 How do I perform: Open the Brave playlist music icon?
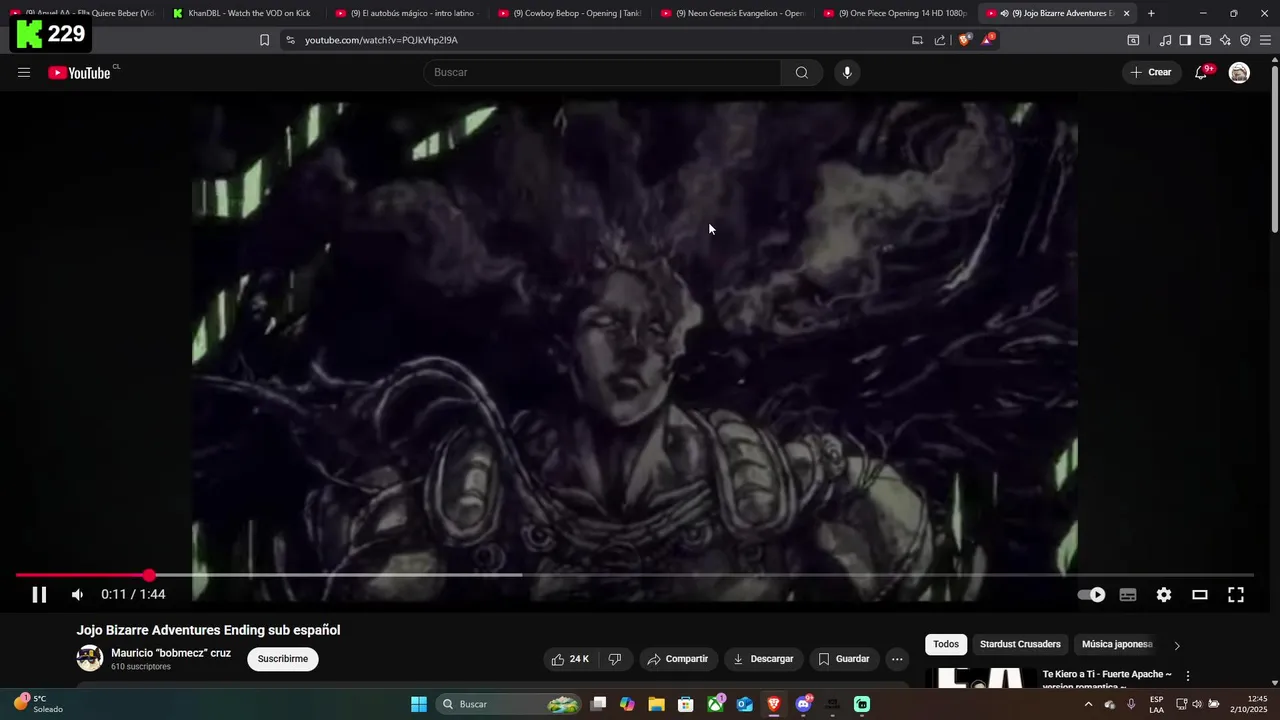click(1165, 40)
